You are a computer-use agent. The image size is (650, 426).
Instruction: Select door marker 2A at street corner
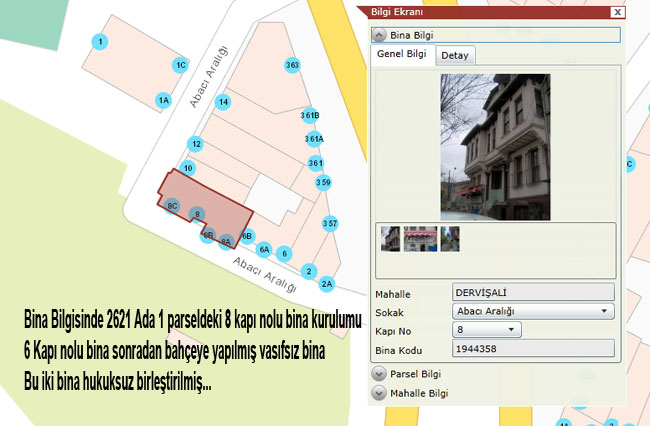327,284
